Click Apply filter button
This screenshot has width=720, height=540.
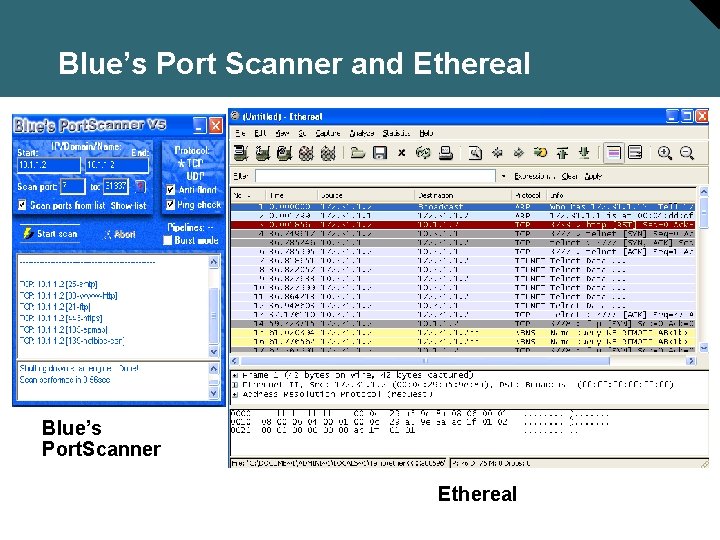pos(593,176)
